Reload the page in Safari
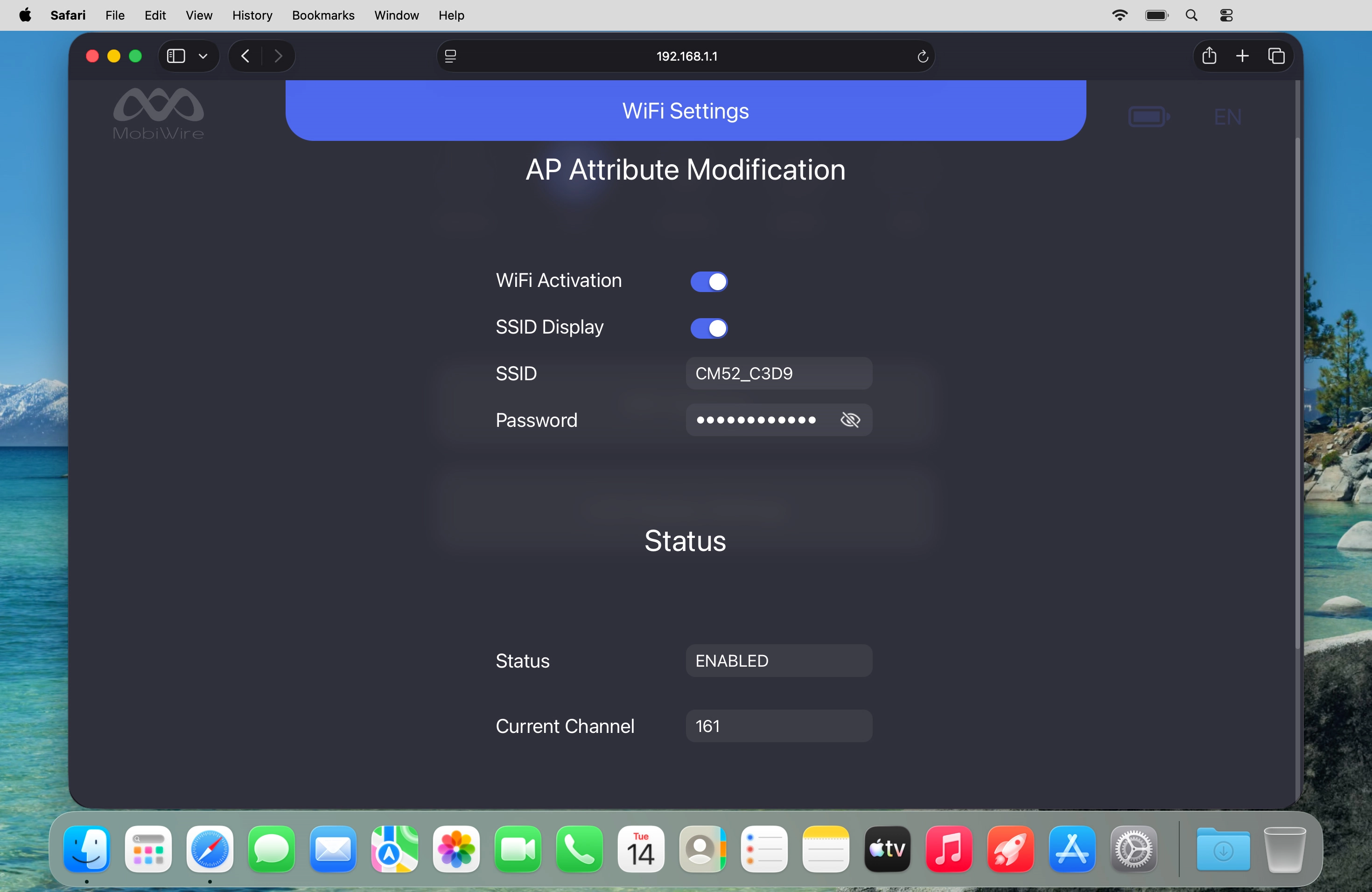This screenshot has width=1372, height=892. coord(922,56)
